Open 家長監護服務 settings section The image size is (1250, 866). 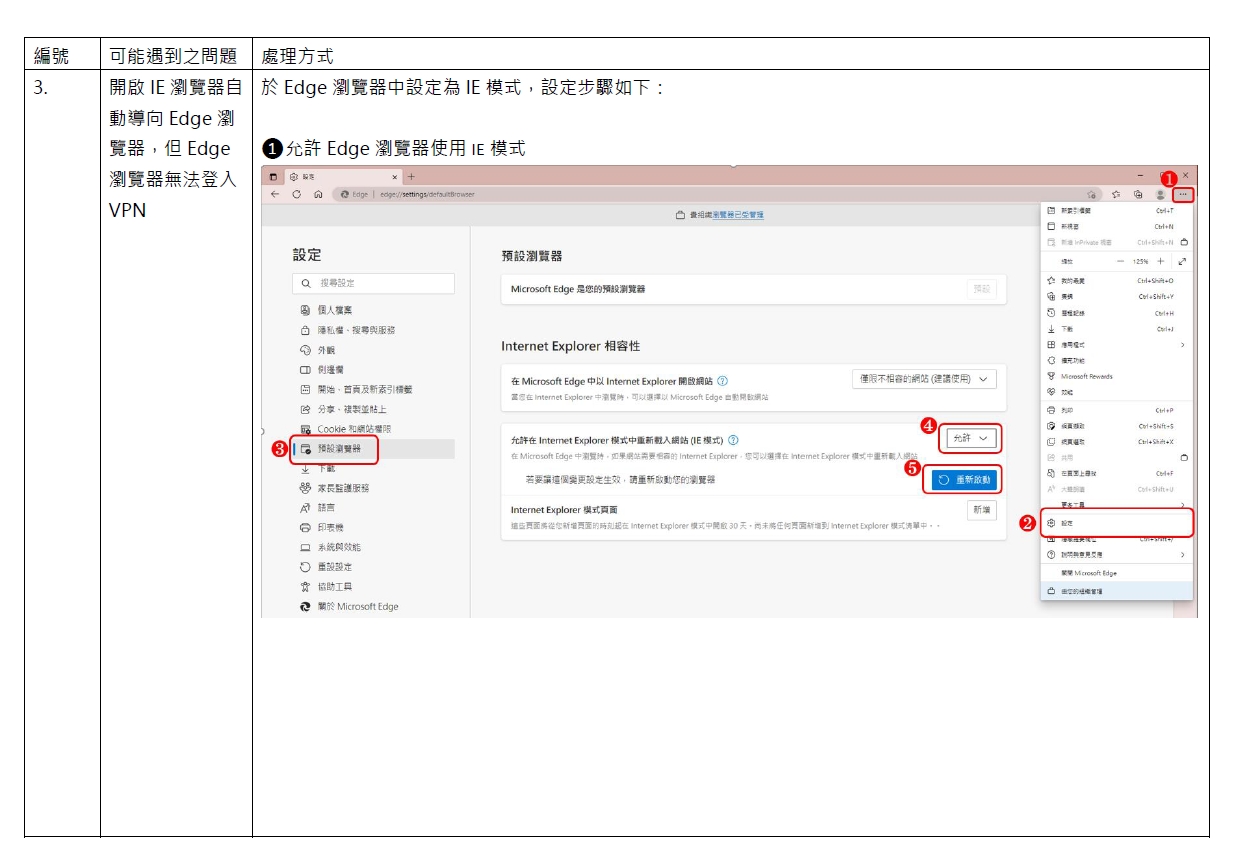tap(334, 488)
